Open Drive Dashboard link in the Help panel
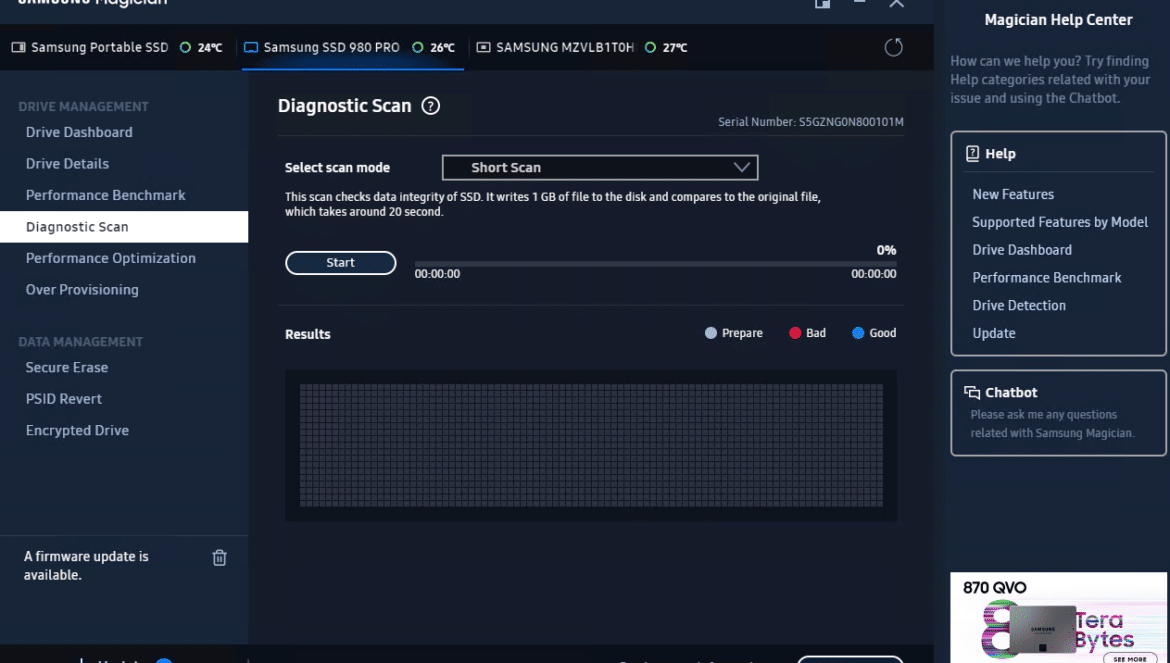 1022,250
